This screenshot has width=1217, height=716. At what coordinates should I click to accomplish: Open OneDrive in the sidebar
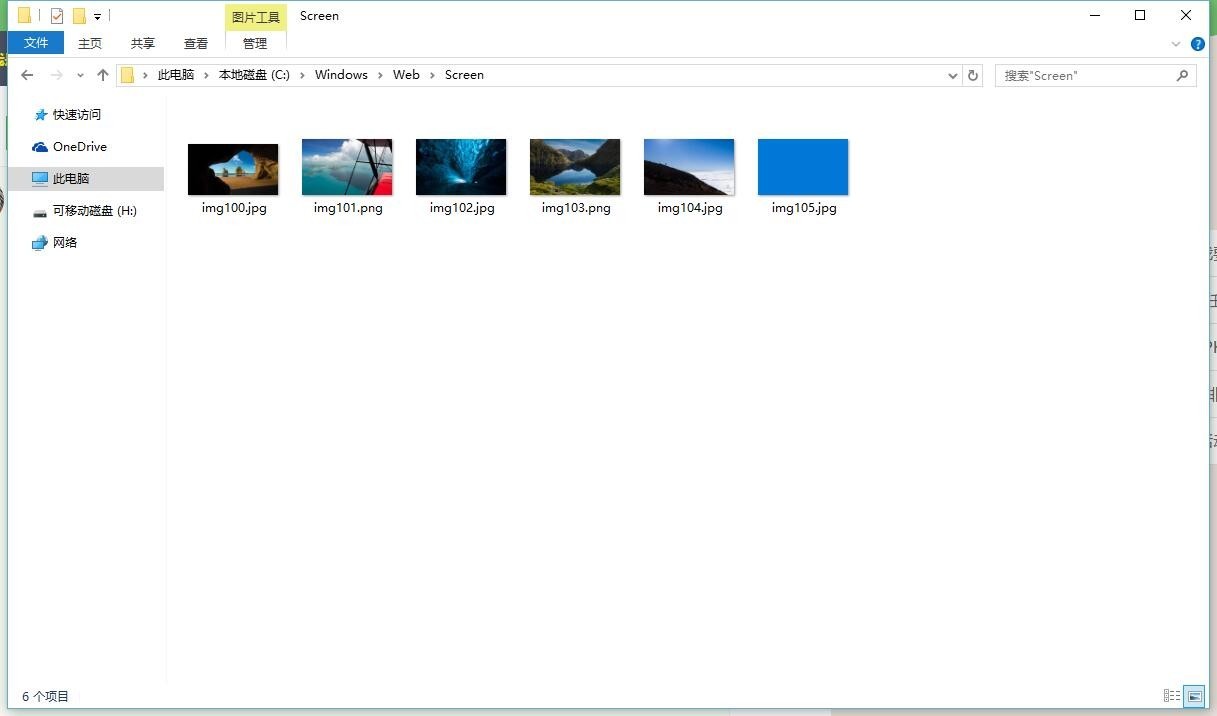click(80, 147)
